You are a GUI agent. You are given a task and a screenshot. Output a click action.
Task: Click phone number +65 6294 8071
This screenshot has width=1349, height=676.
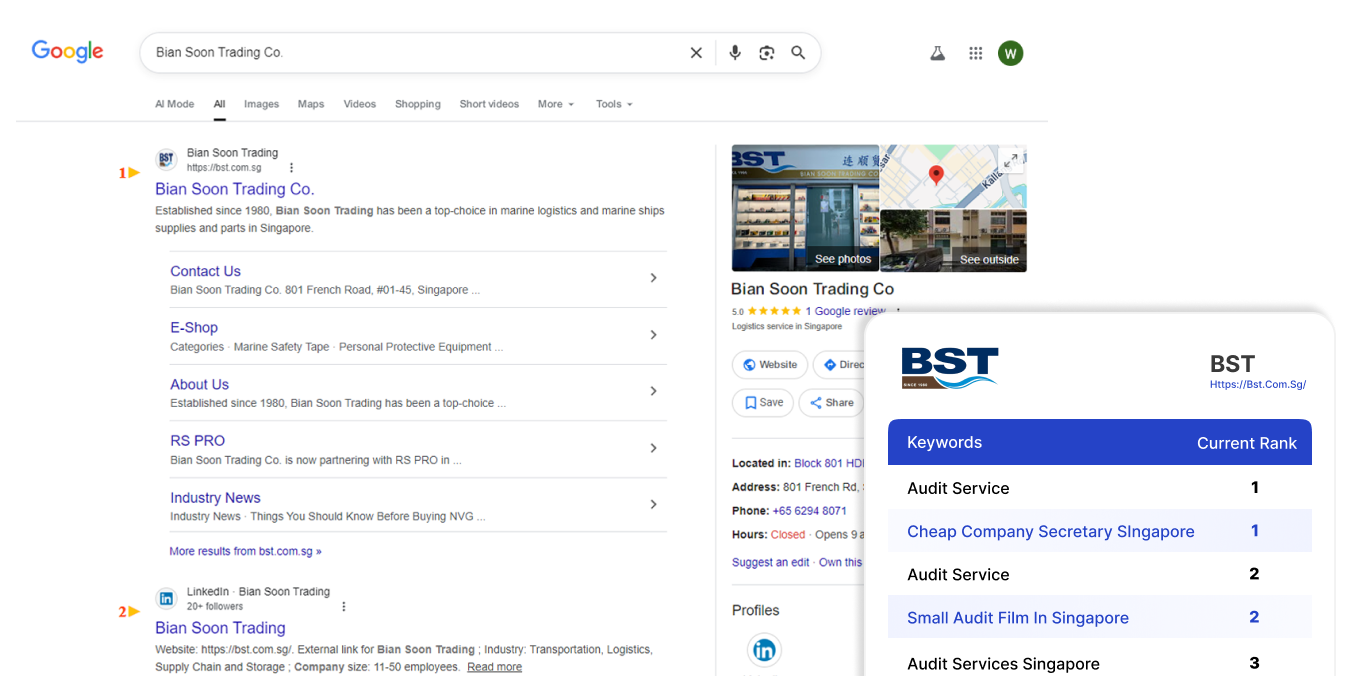tap(808, 511)
